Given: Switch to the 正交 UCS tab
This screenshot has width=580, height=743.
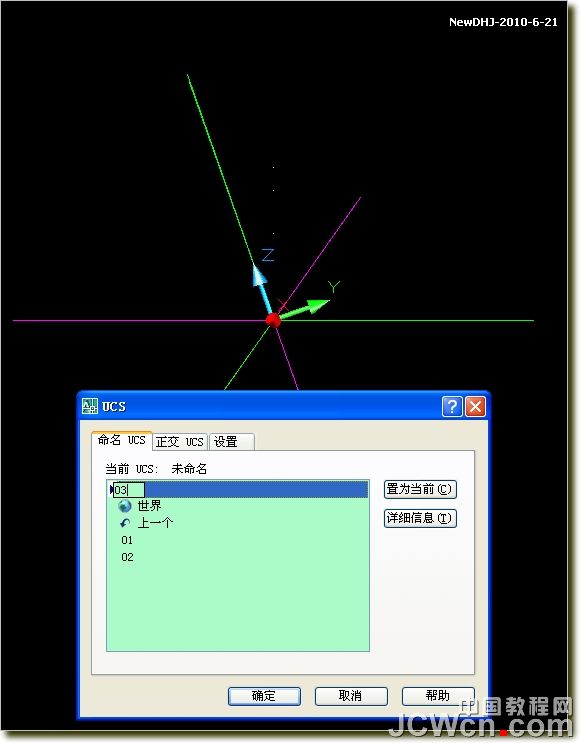Looking at the screenshot, I should (180, 442).
